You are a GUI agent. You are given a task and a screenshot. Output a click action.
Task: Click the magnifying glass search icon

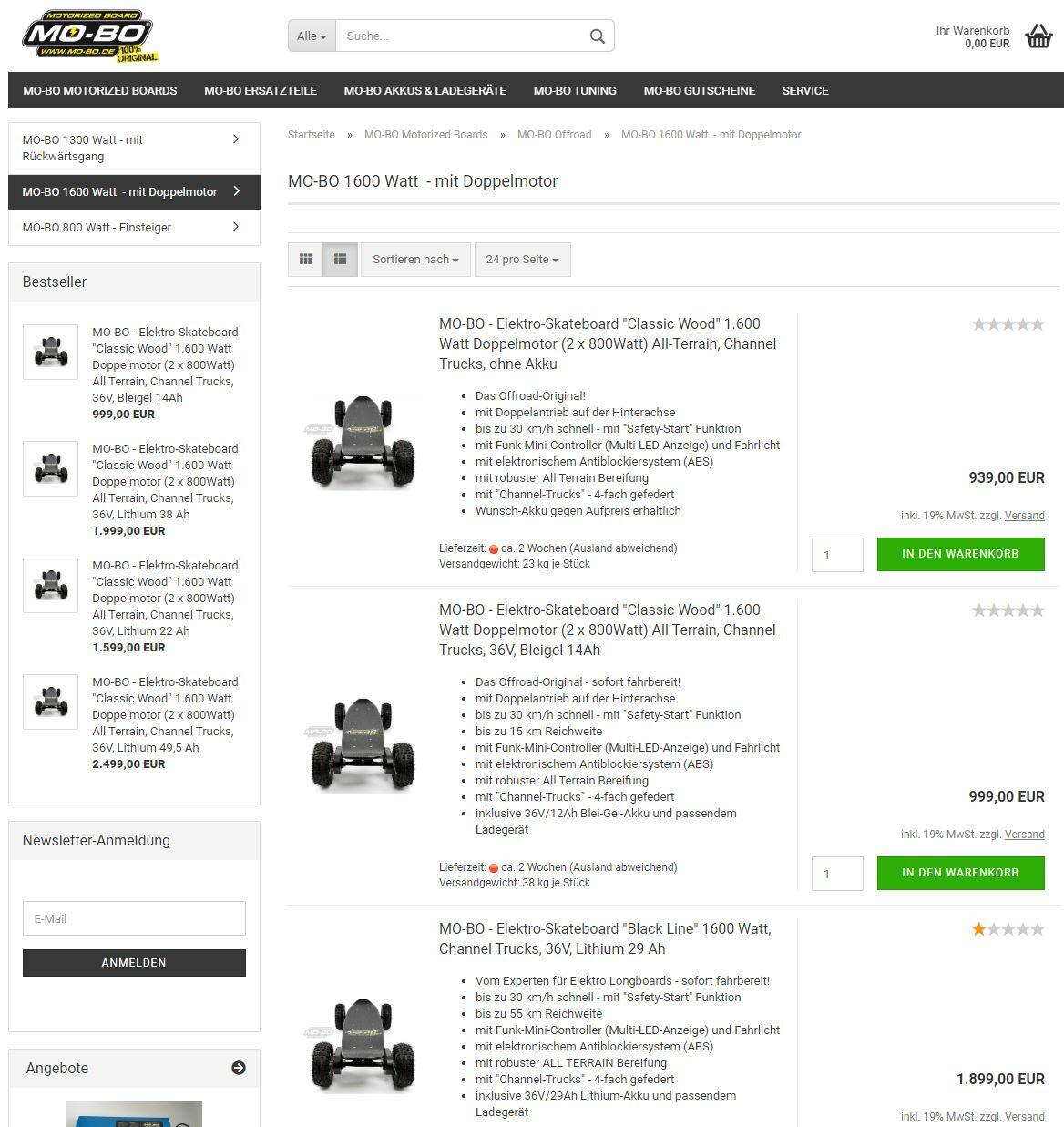[x=597, y=36]
